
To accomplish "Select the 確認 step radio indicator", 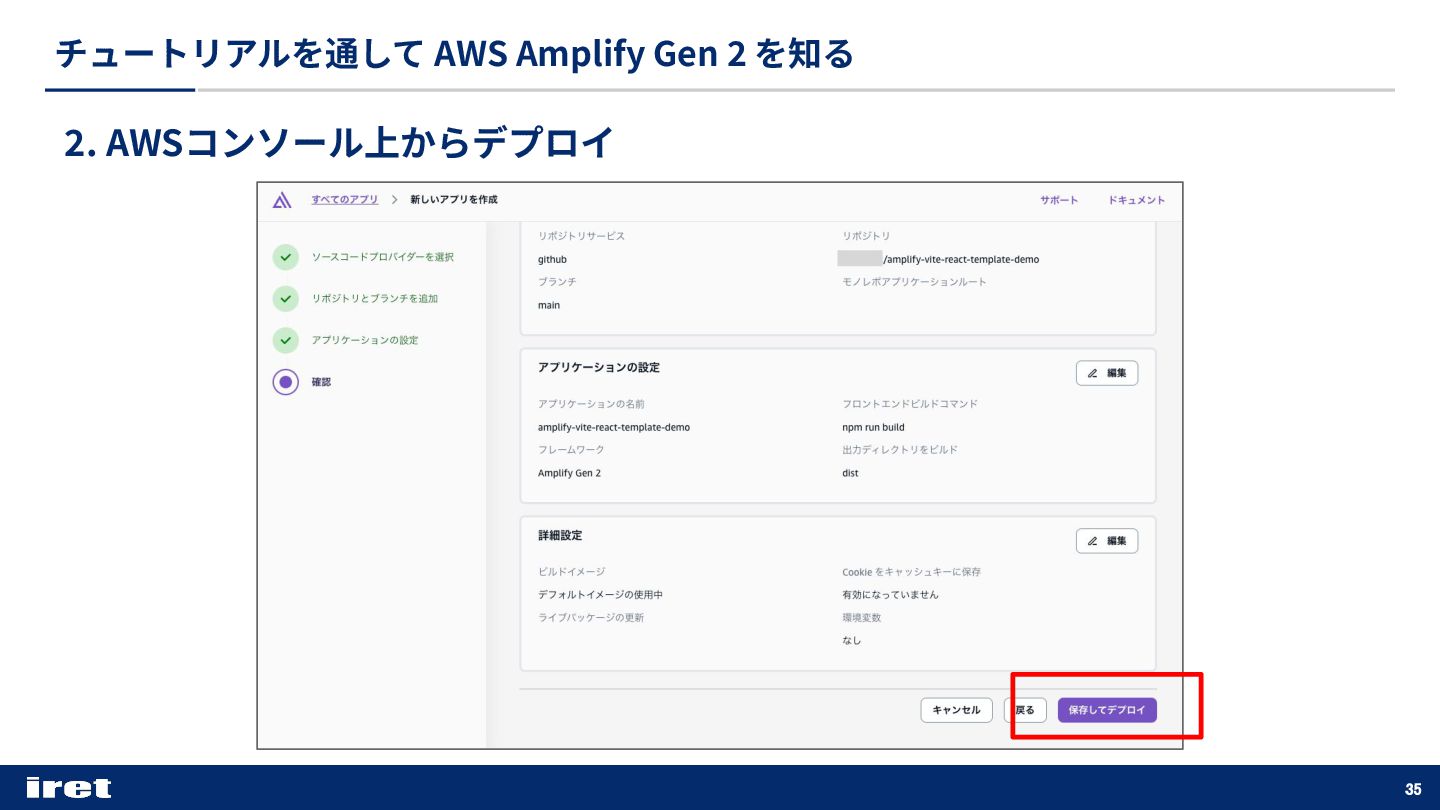I will pos(286,382).
